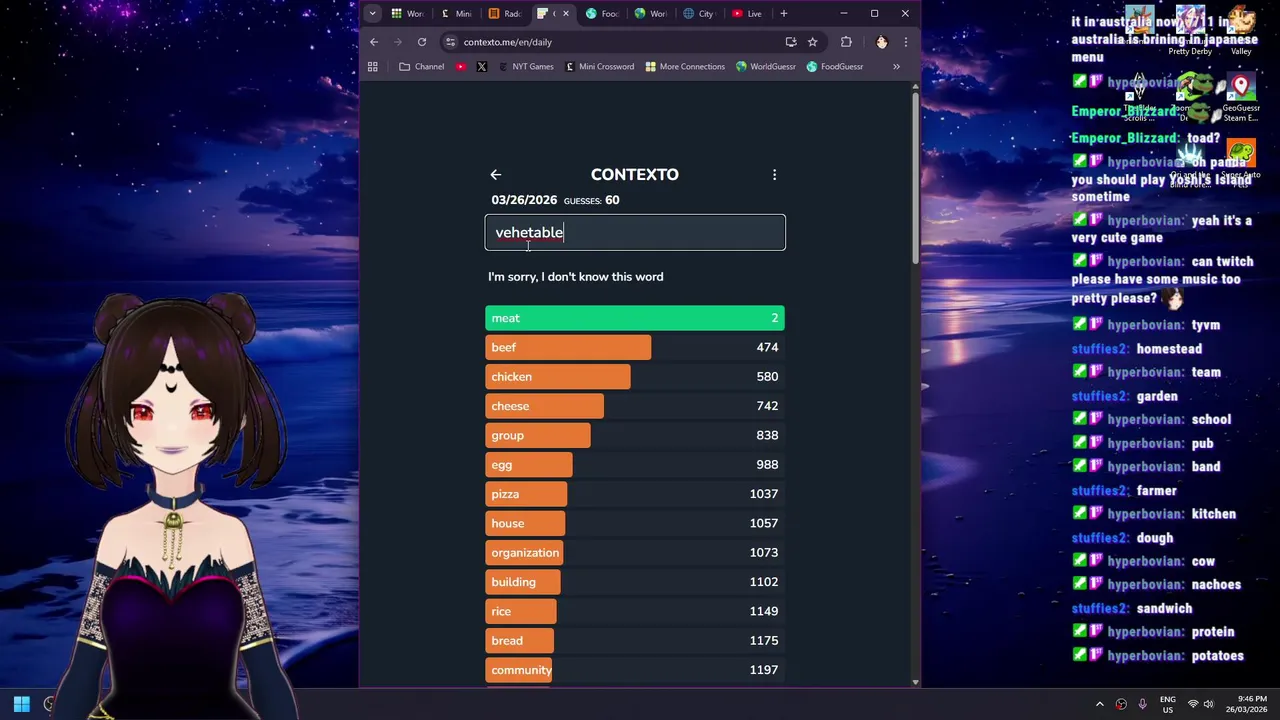Image resolution: width=1280 pixels, height=720 pixels.
Task: Bookmark this page with the star icon
Action: 813,42
